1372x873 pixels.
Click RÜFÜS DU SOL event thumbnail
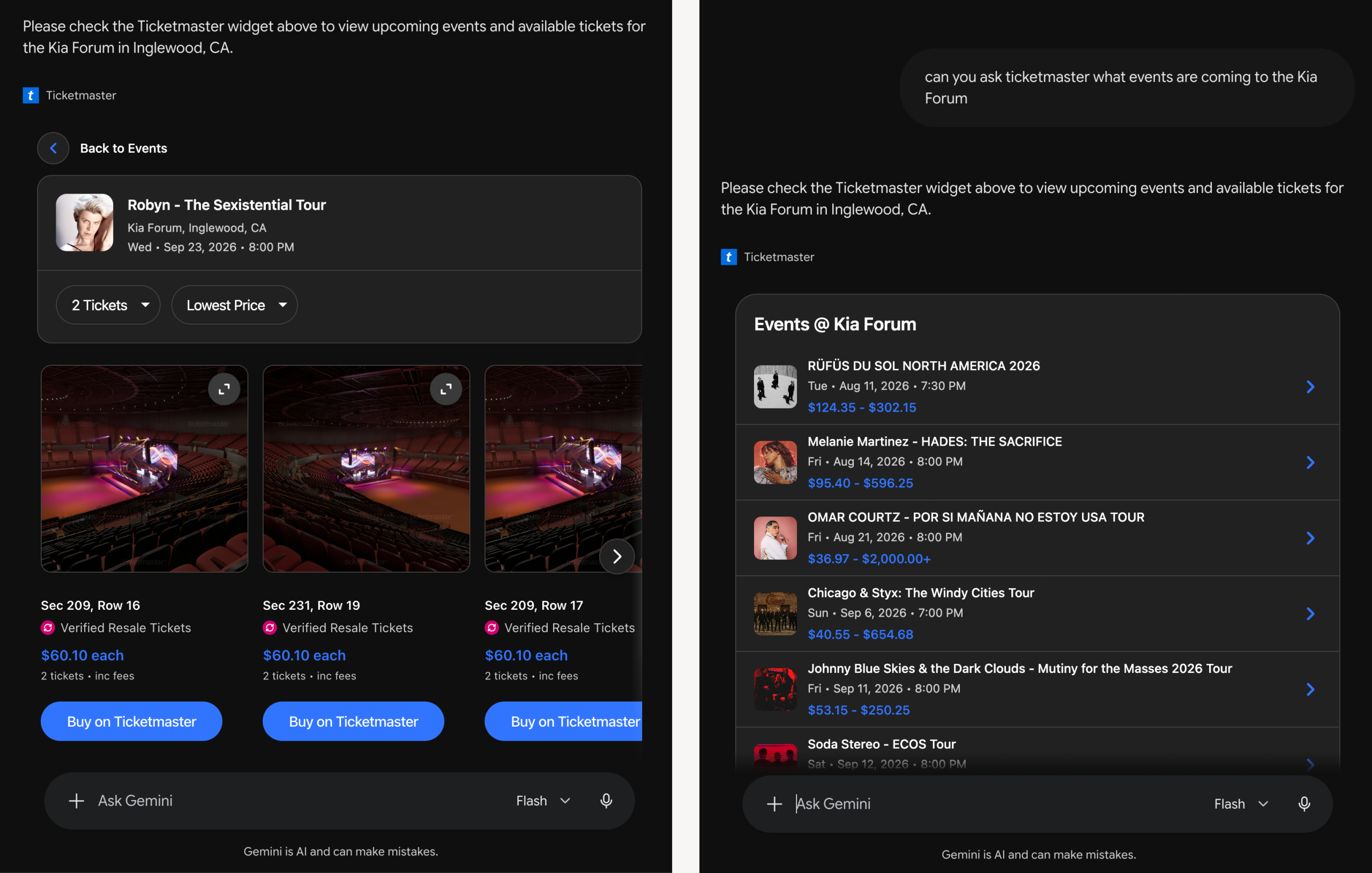click(x=775, y=387)
